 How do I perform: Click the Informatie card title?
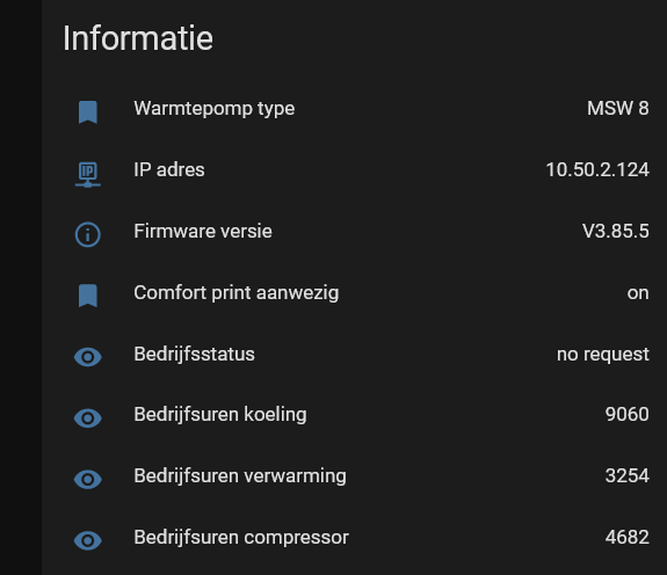[138, 38]
